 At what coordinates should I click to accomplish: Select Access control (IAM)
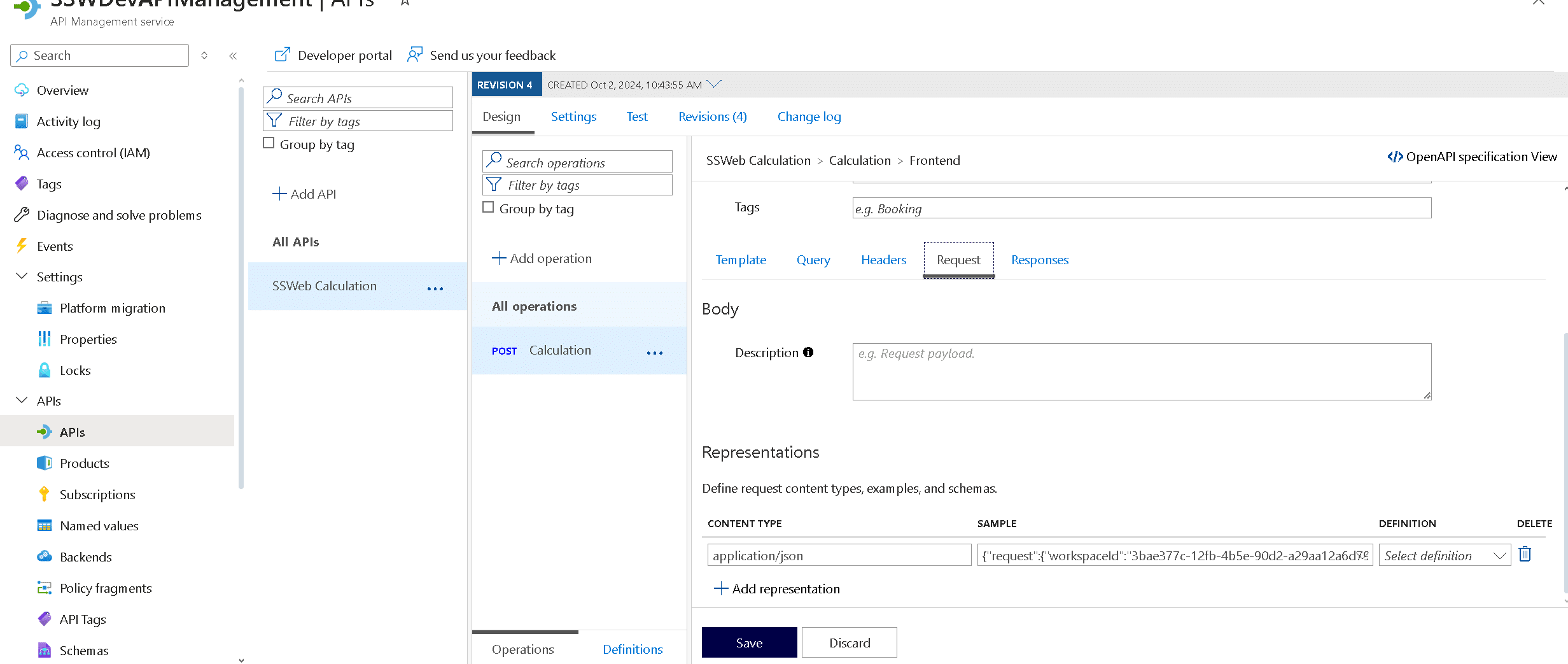(x=94, y=152)
